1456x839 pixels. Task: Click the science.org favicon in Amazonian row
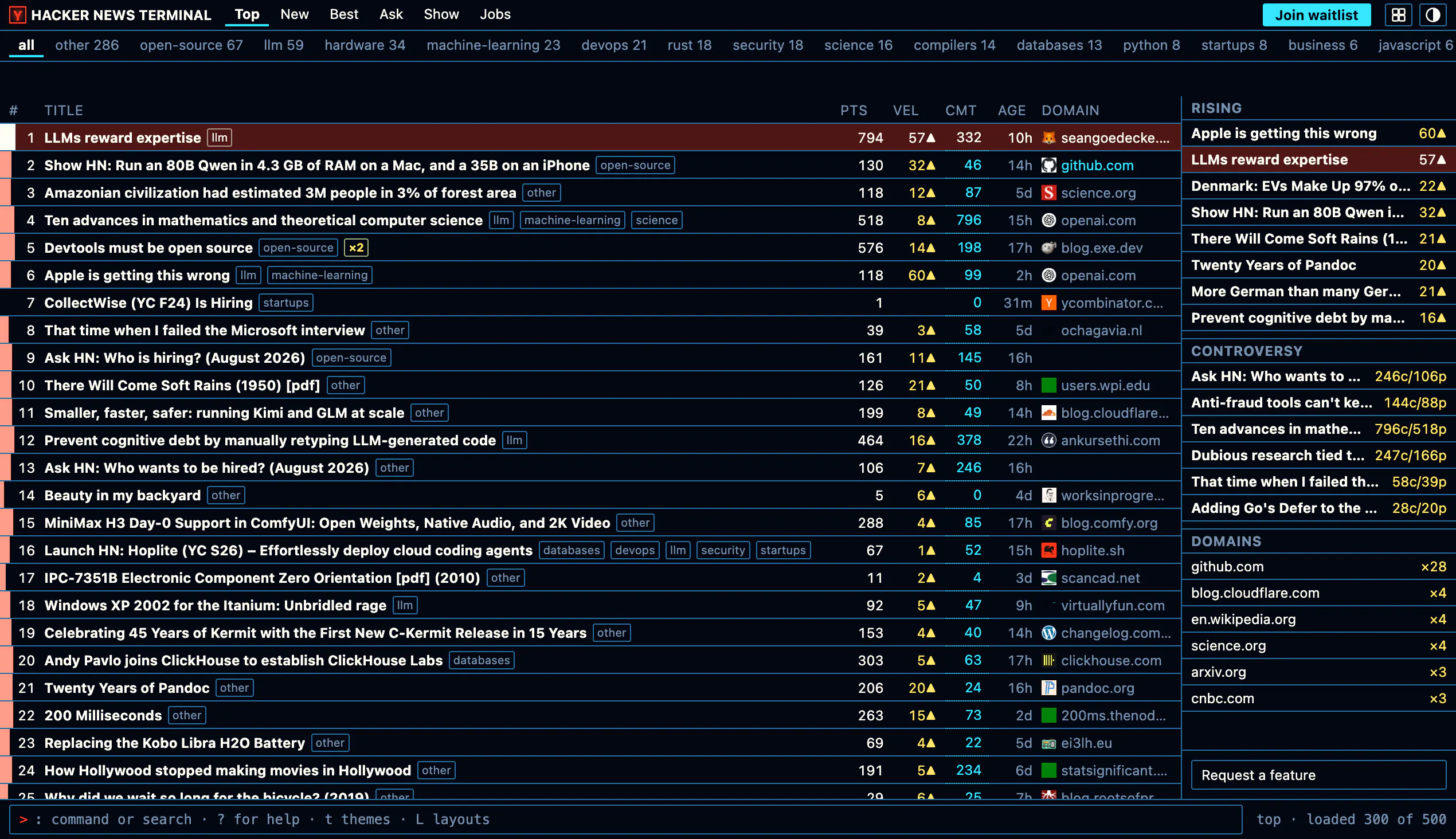(x=1048, y=193)
